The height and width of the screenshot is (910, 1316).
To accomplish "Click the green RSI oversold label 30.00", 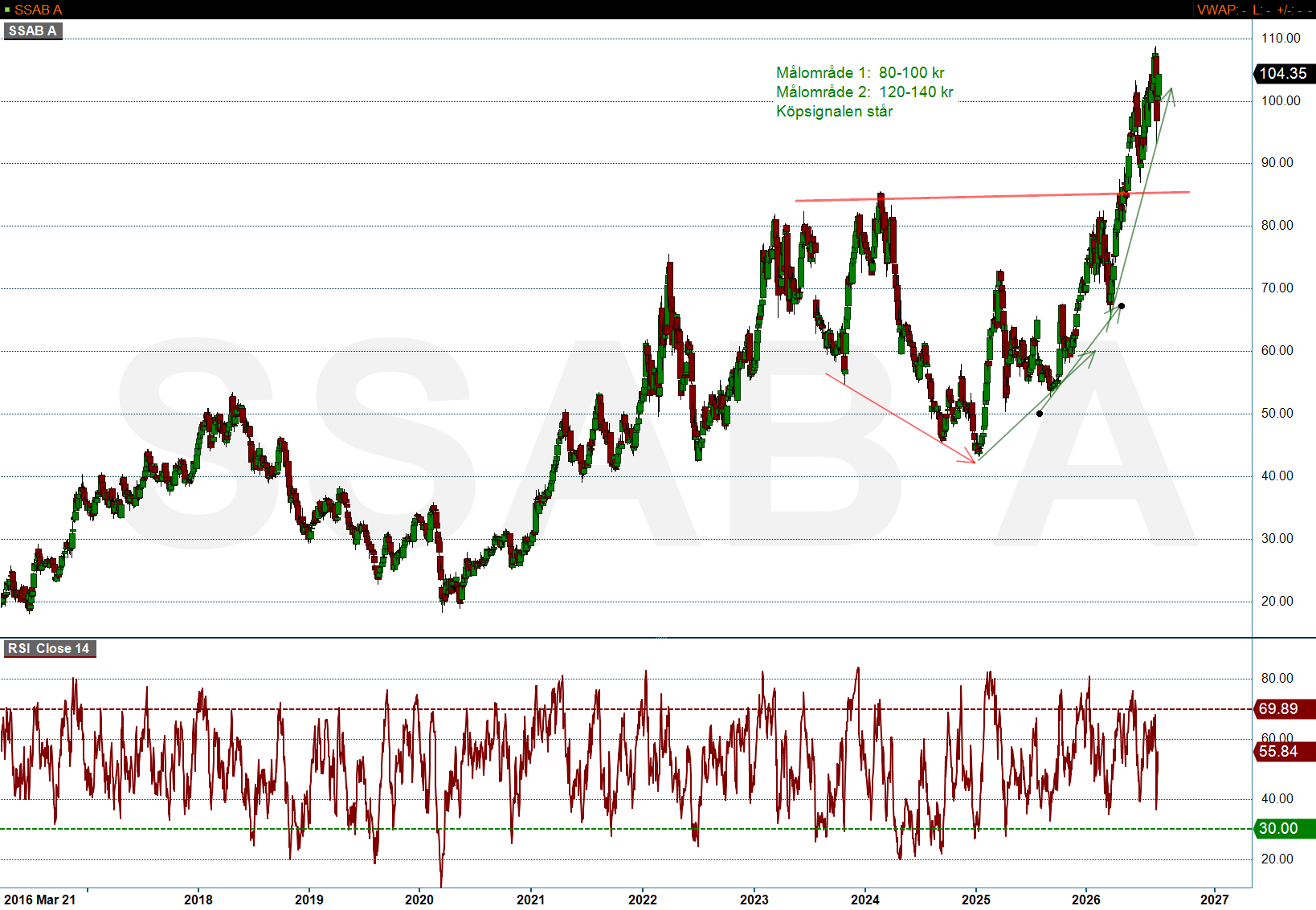I will [1283, 828].
